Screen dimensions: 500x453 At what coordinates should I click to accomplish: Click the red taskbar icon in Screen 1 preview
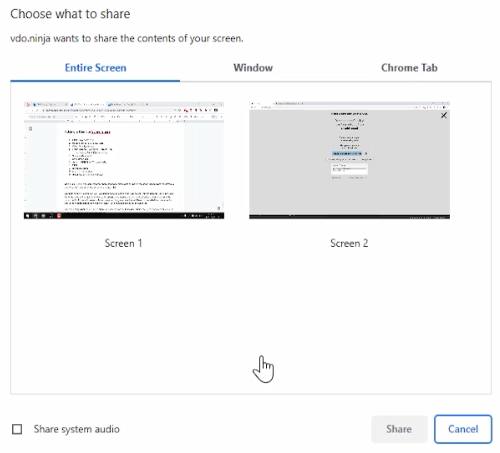[x=59, y=216]
